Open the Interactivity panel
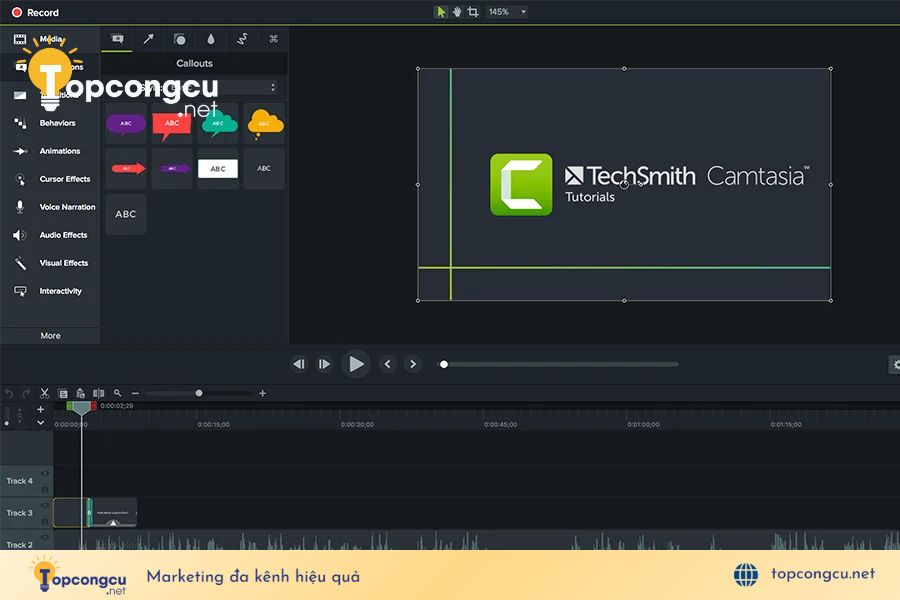 coord(50,291)
